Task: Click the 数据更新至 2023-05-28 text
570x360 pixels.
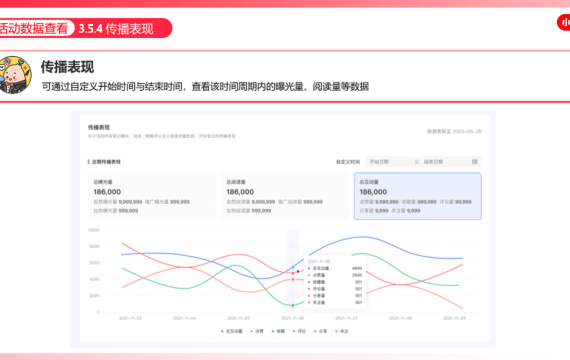Action: point(454,131)
